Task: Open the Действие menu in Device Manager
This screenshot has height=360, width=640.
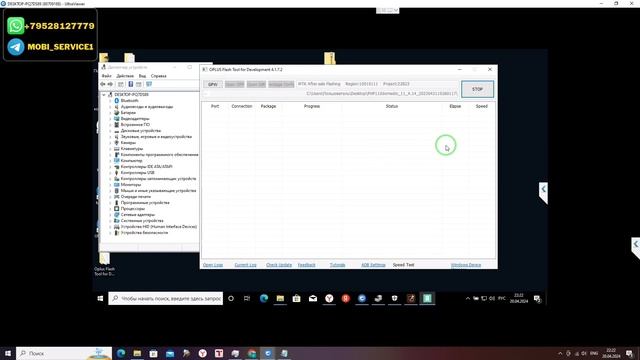Action: point(125,76)
